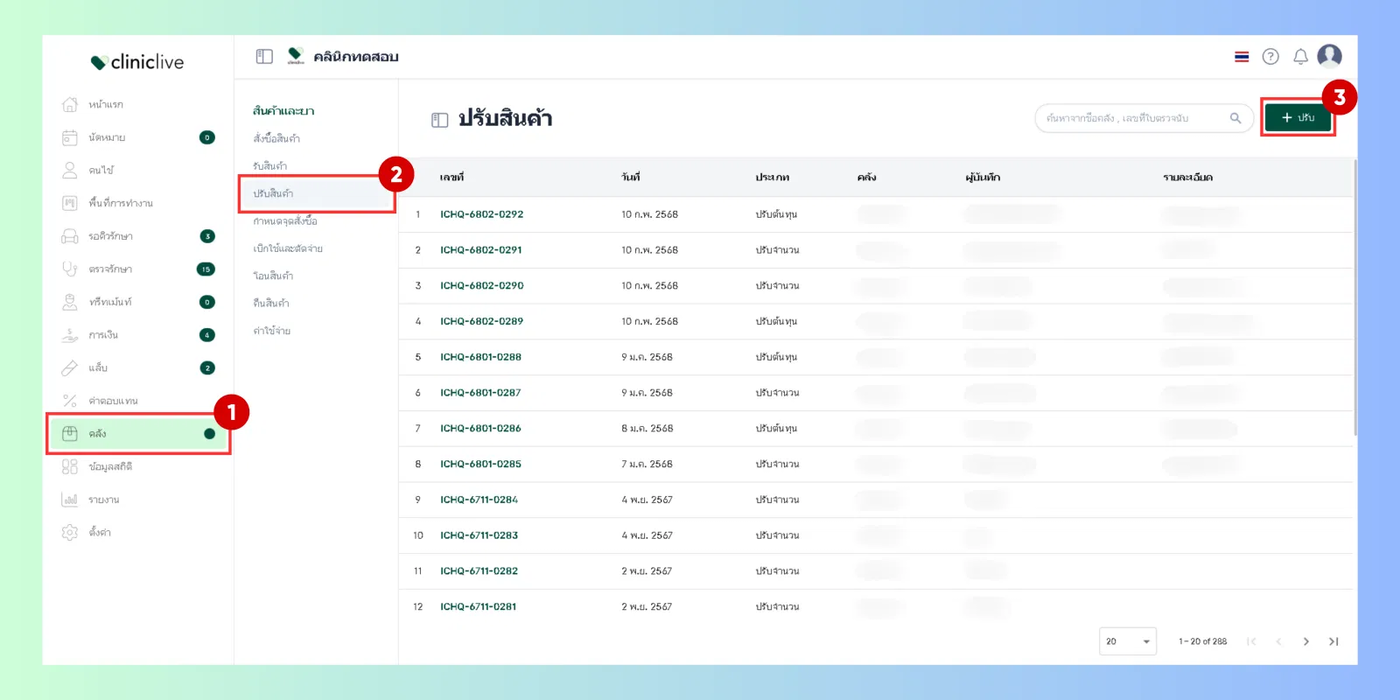This screenshot has width=1400, height=700.
Task: Open document ICHQ-6802-0291
Action: click(481, 250)
